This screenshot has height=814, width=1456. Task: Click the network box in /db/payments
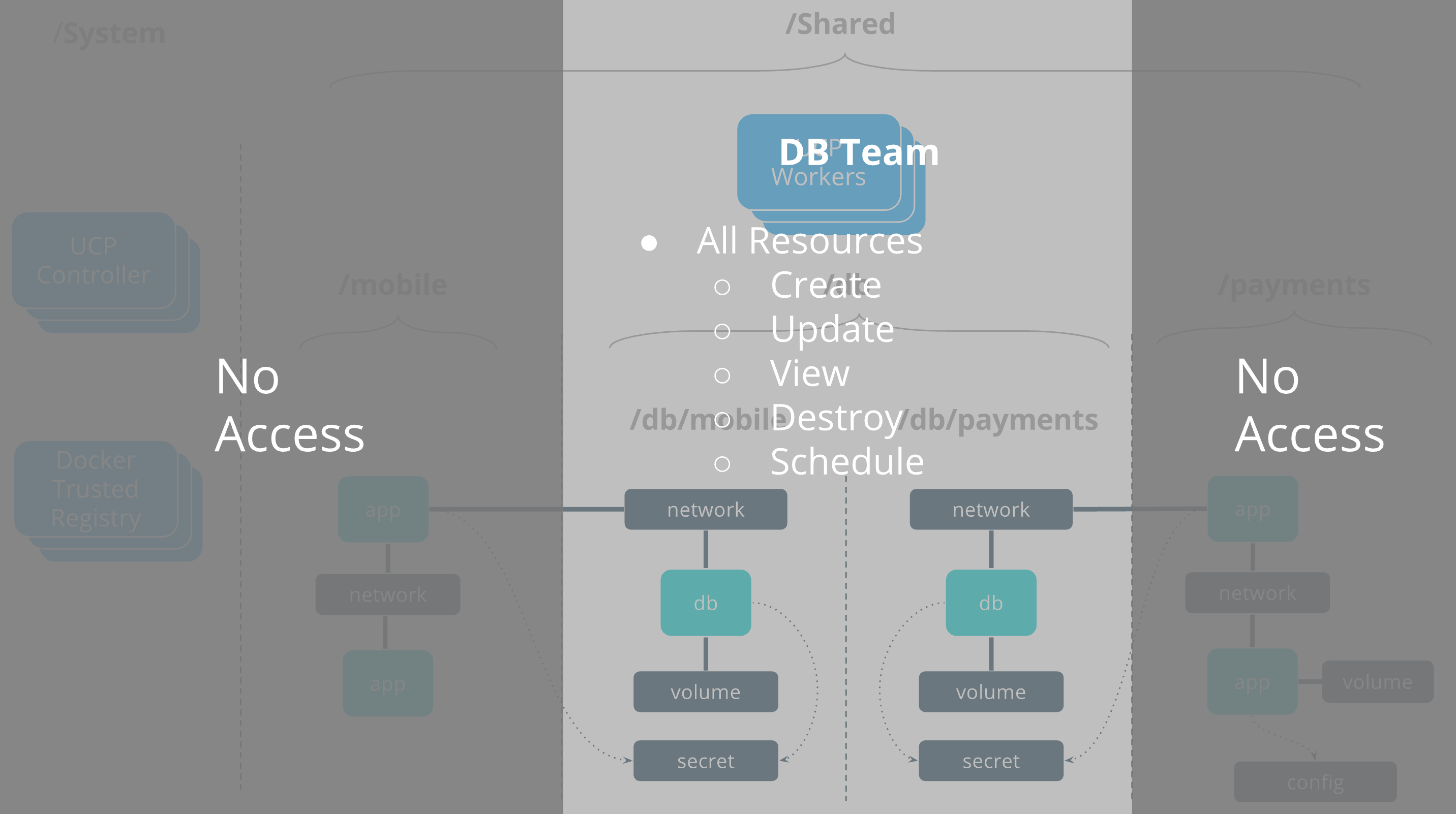point(991,510)
